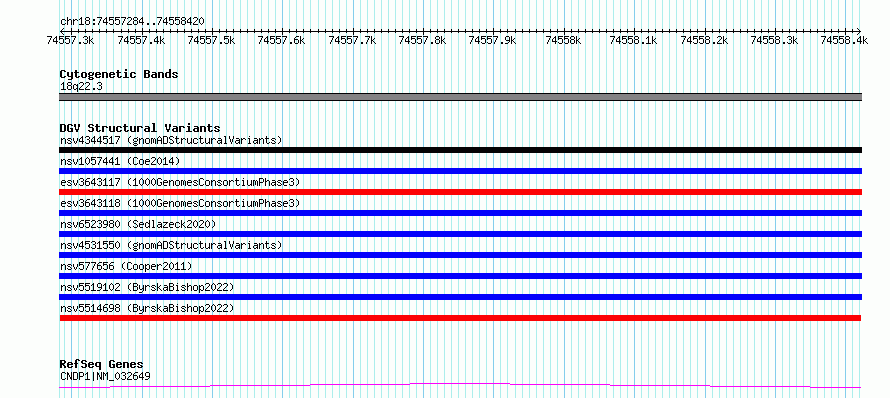Select the nsv4531550 gnomADStructuralVariants label
The height and width of the screenshot is (398, 890).
pyautogui.click(x=171, y=245)
